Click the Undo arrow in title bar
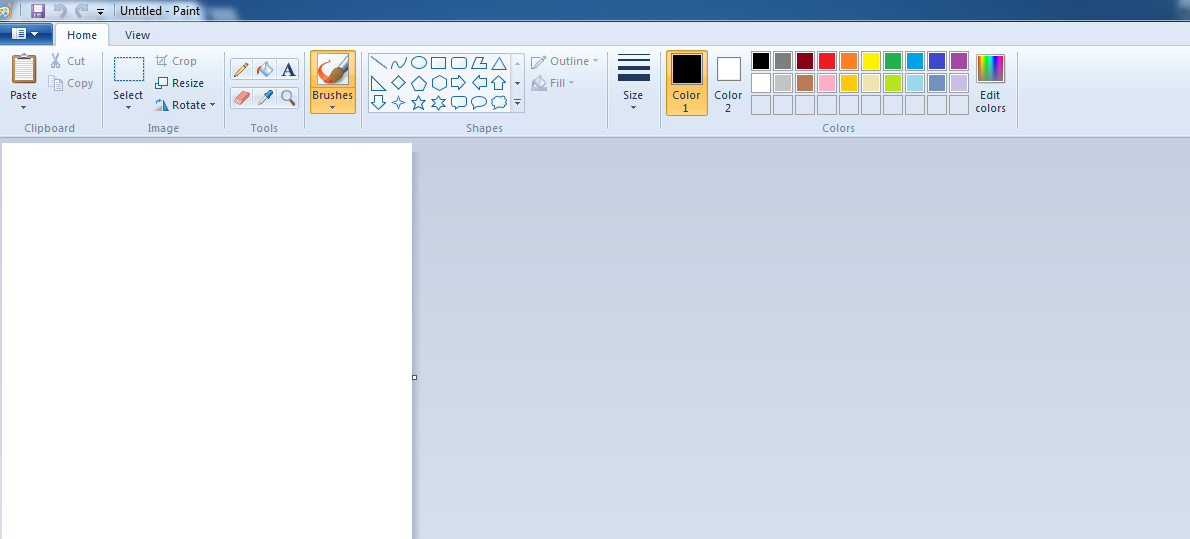This screenshot has height=539, width=1190. click(x=60, y=11)
